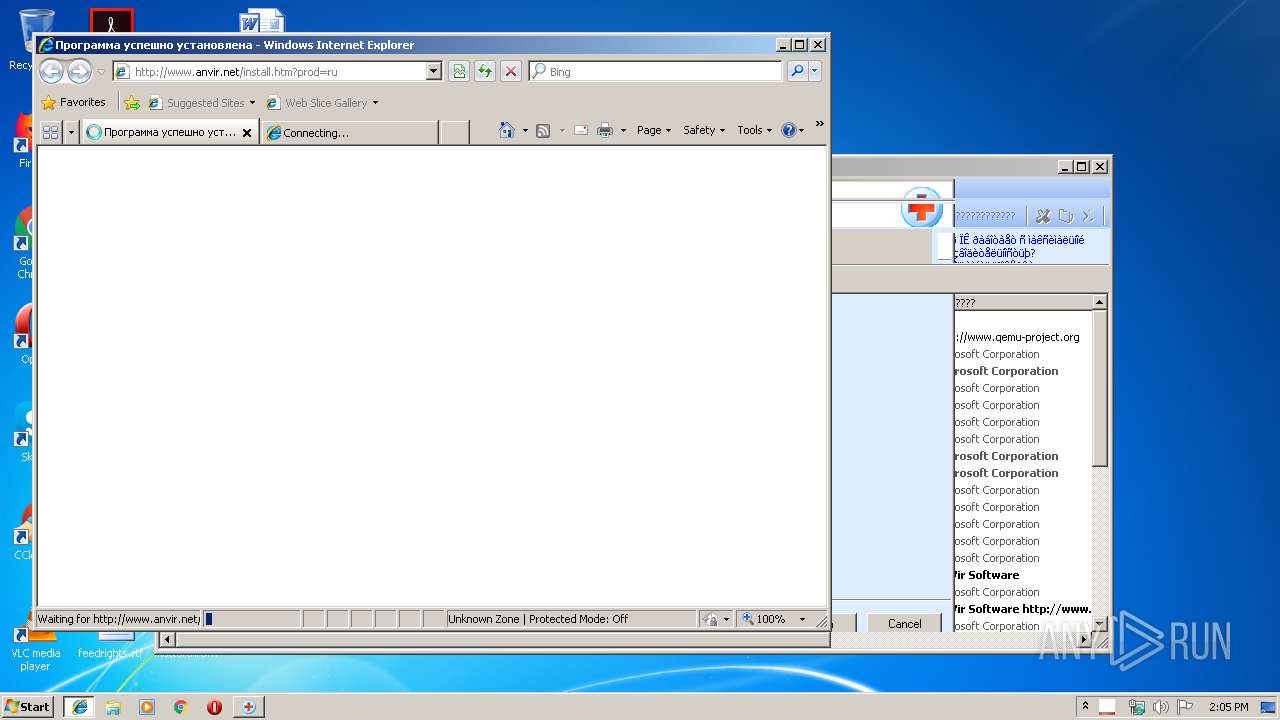Click Unknown Zone Protected Mode status text
The width and height of the screenshot is (1280, 720).
coord(538,619)
